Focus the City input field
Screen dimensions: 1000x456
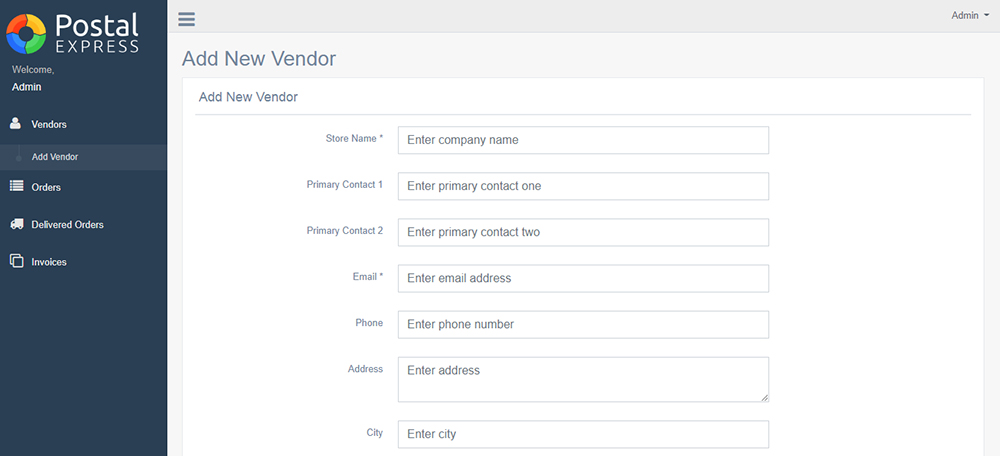(583, 434)
